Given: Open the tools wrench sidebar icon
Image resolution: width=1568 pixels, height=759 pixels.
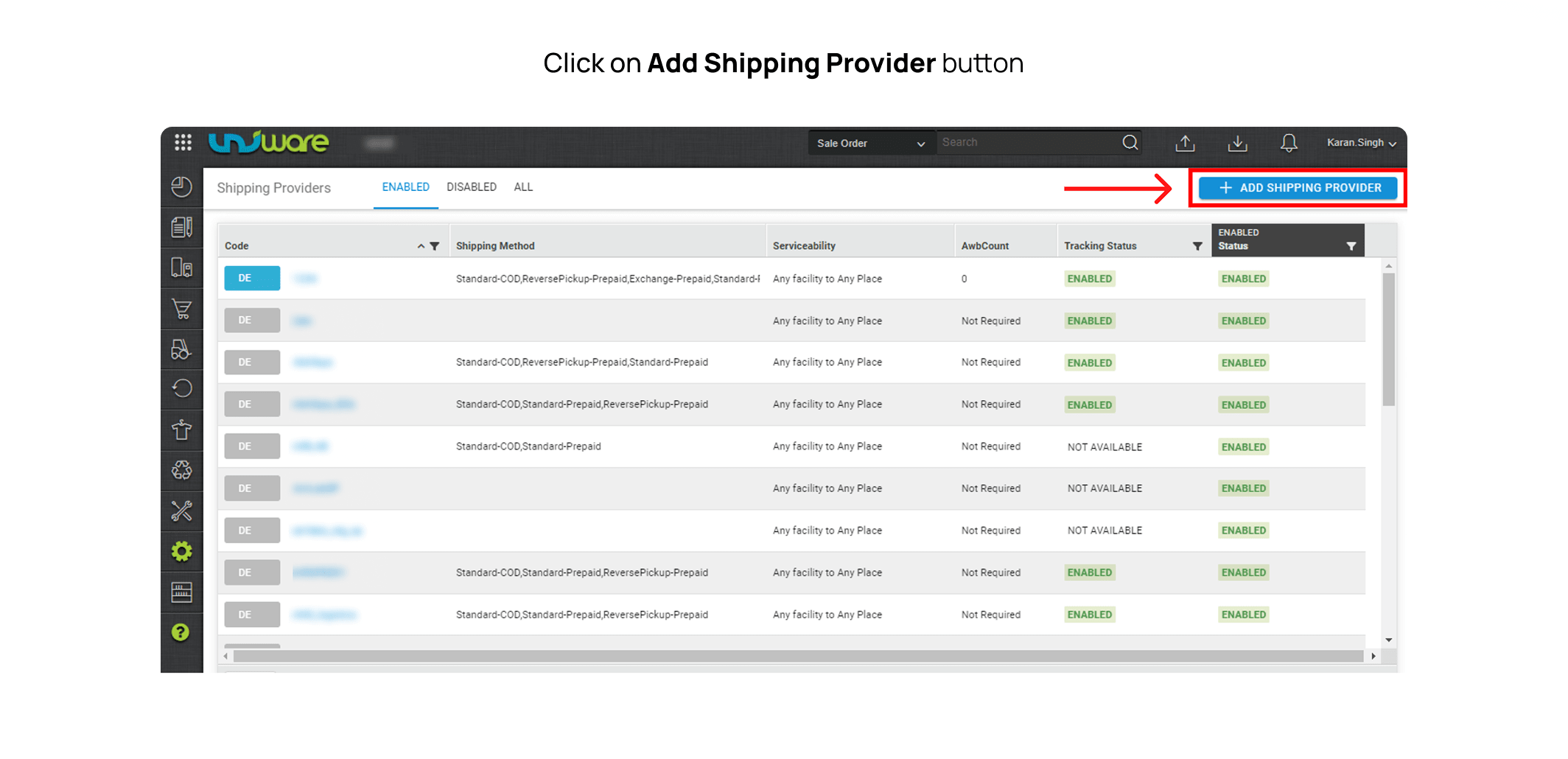Looking at the screenshot, I should [x=182, y=511].
